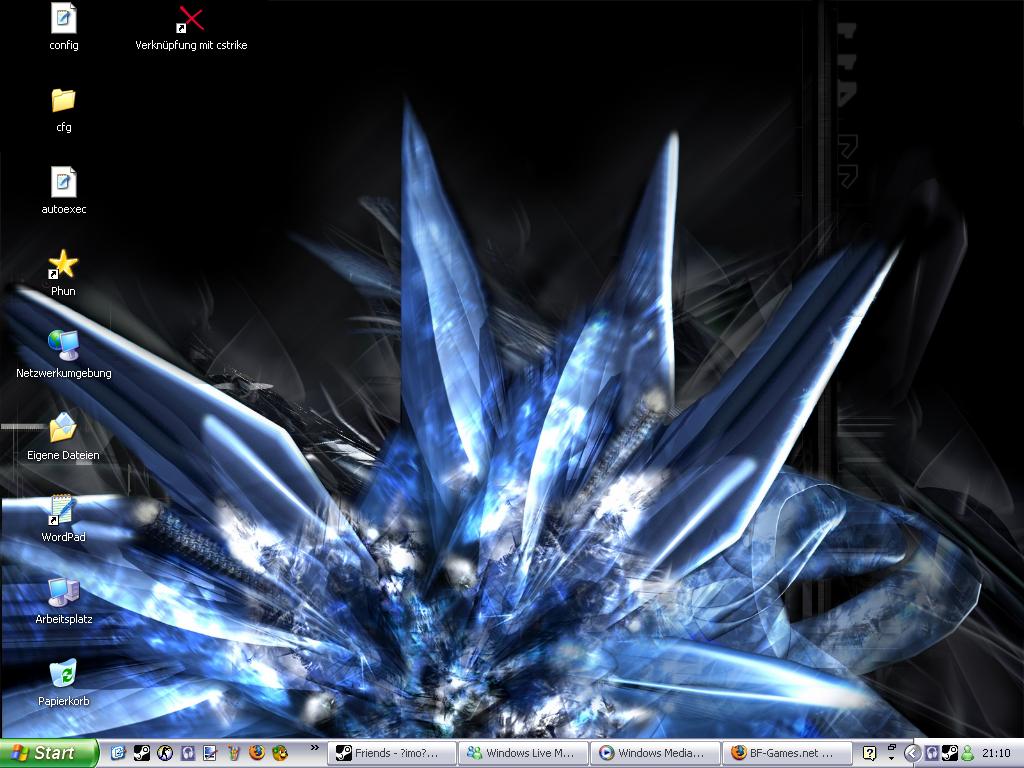Image resolution: width=1024 pixels, height=768 pixels.
Task: Click the Start button
Action: [x=48, y=753]
